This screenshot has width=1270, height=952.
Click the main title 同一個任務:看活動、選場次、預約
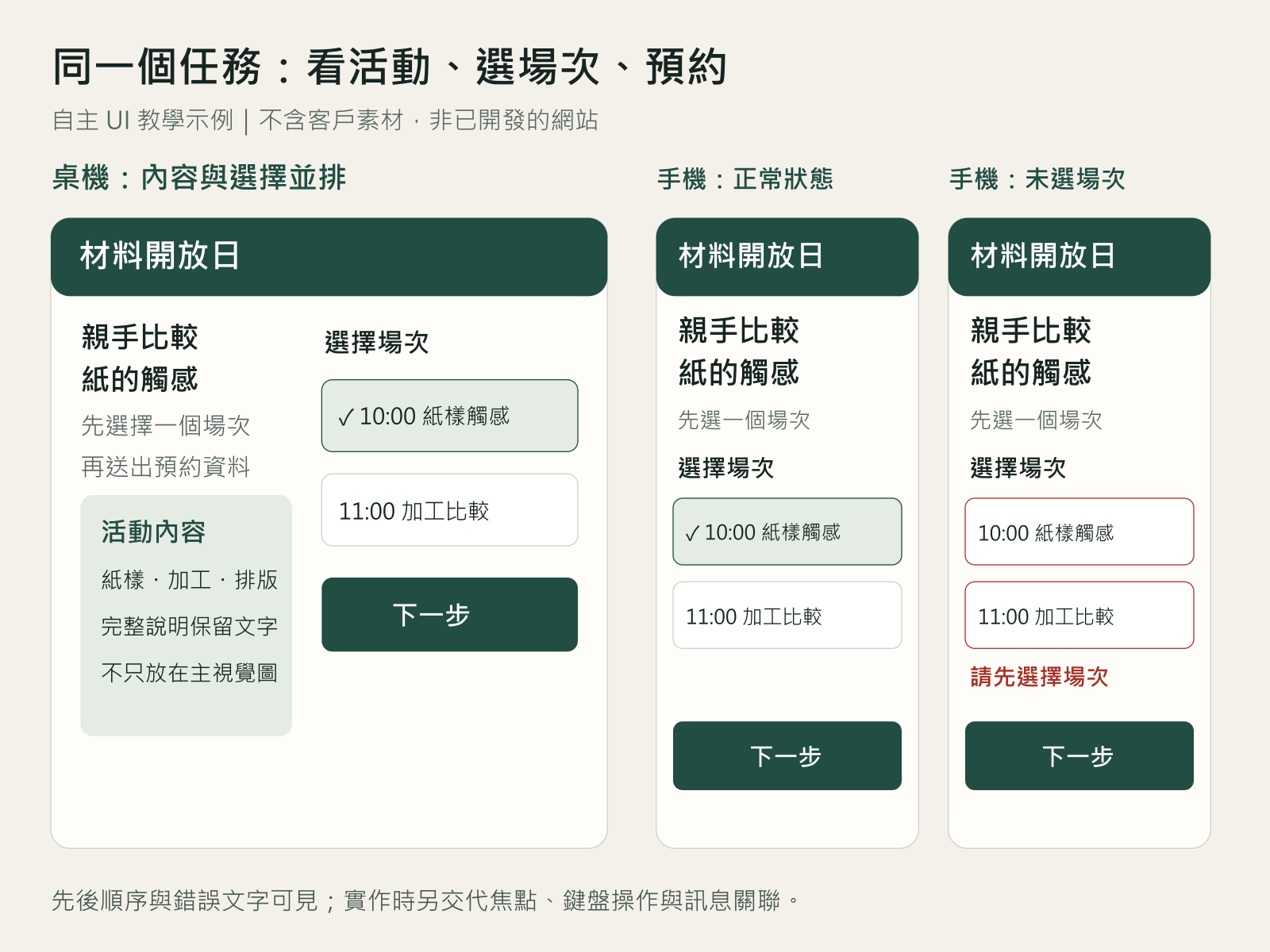click(390, 67)
